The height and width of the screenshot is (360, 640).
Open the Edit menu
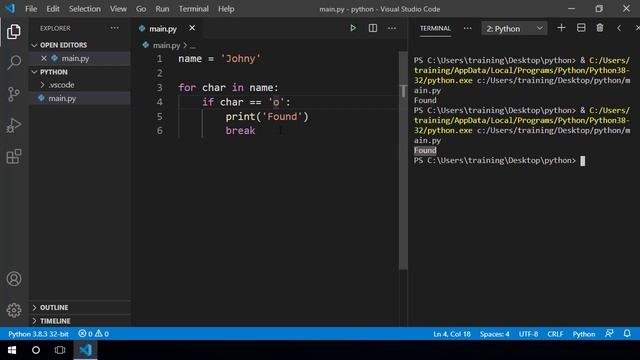point(53,9)
